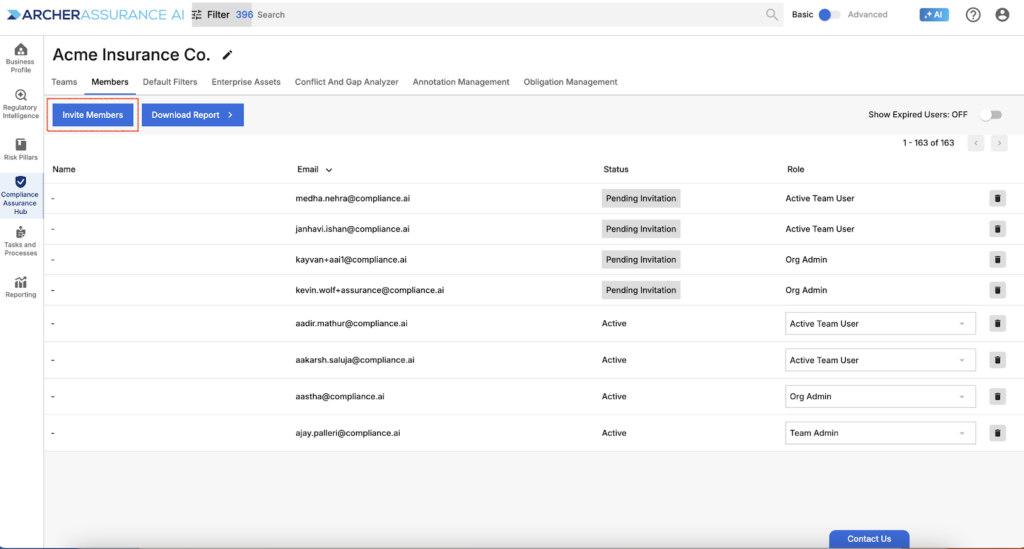This screenshot has height=549, width=1024.
Task: Delete aadir.mathur@compliance.ai member
Action: 997,324
